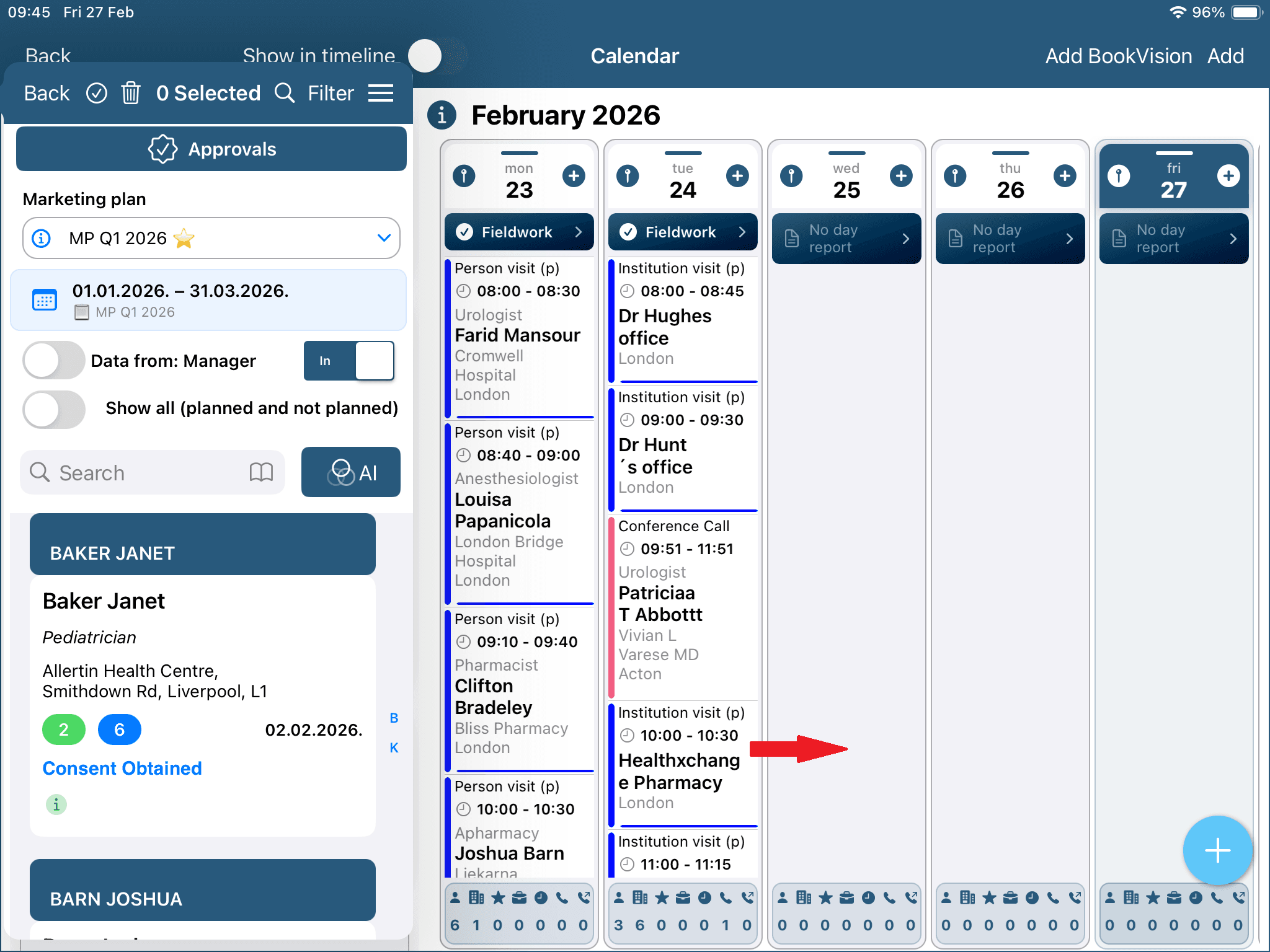Viewport: 1270px width, 952px height.
Task: Click the Search input field
Action: (143, 472)
